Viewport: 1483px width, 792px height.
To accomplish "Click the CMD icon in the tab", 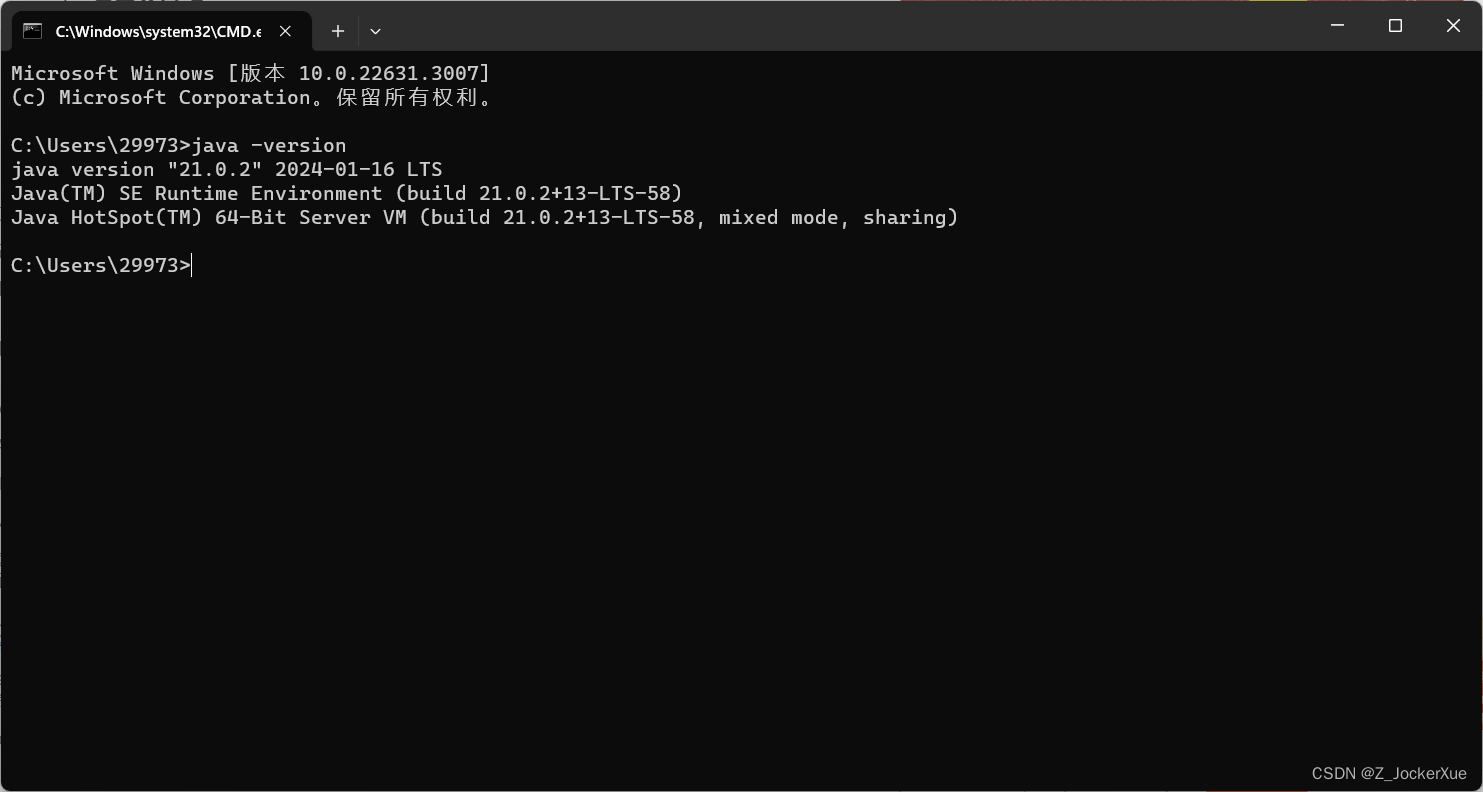I will point(33,31).
